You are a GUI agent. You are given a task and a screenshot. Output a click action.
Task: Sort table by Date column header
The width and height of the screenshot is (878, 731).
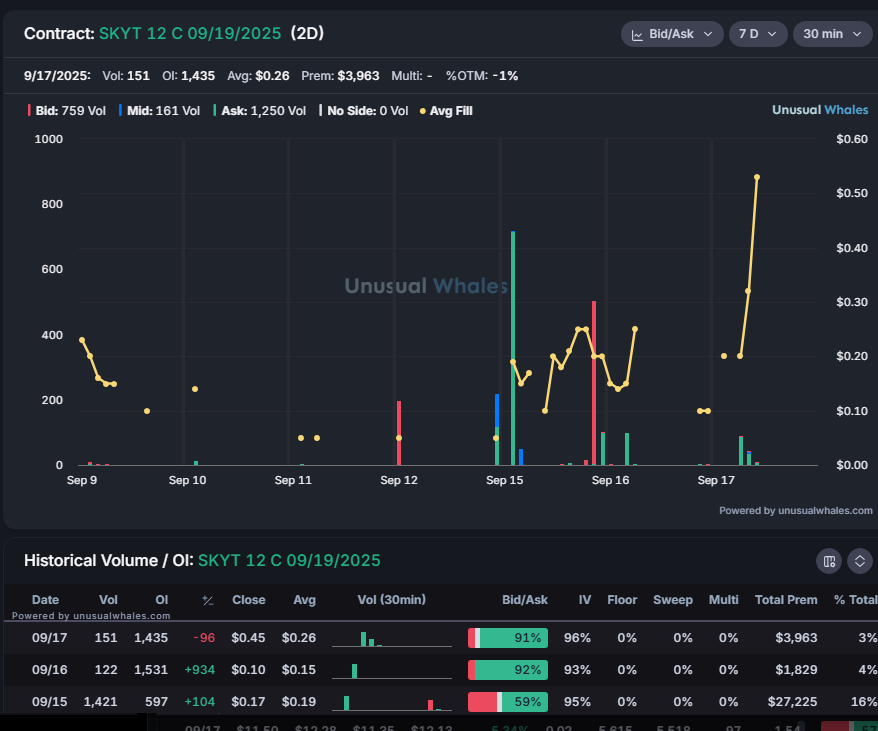pos(45,599)
